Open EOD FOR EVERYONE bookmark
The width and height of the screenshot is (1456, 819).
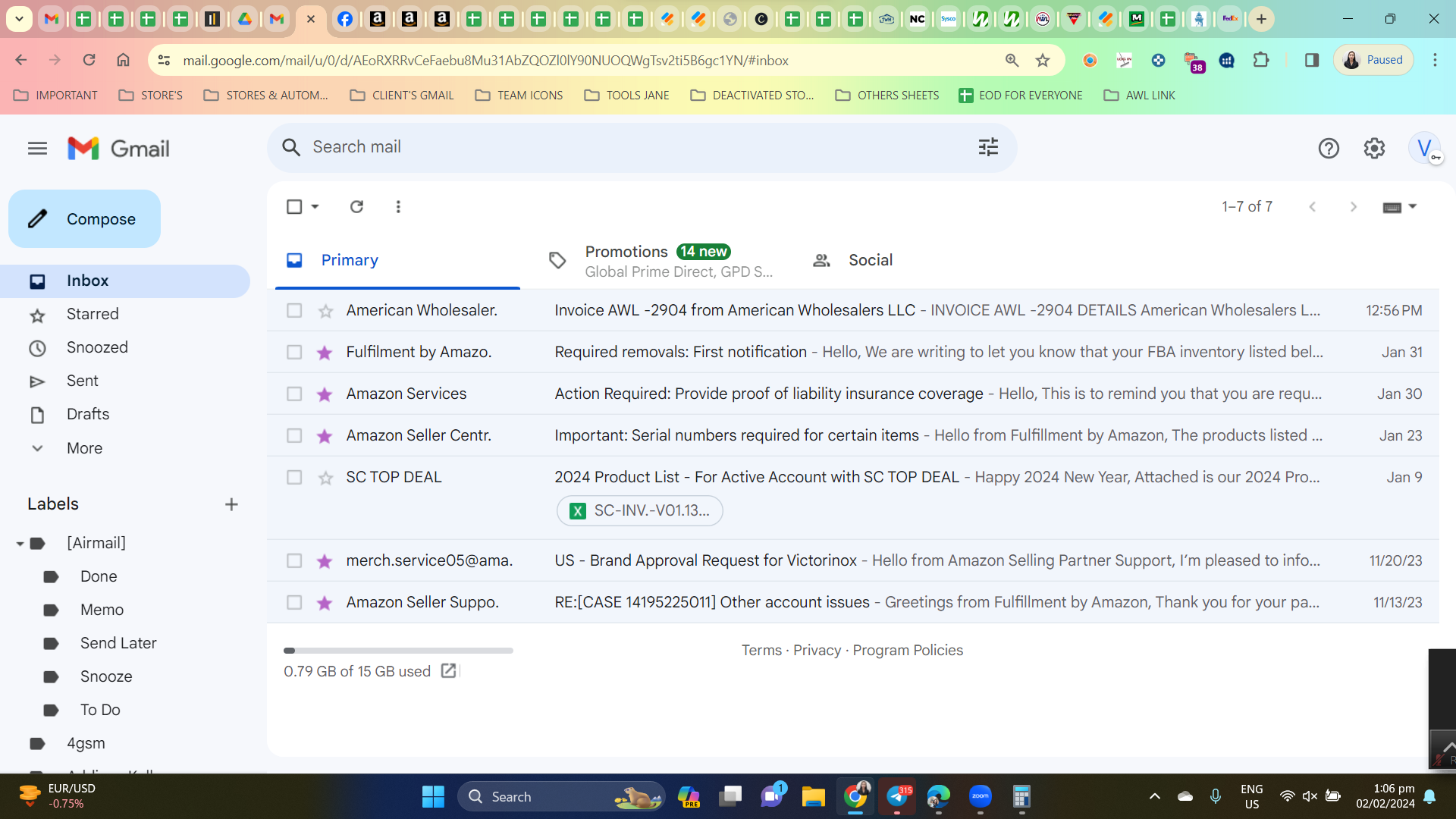1021,96
